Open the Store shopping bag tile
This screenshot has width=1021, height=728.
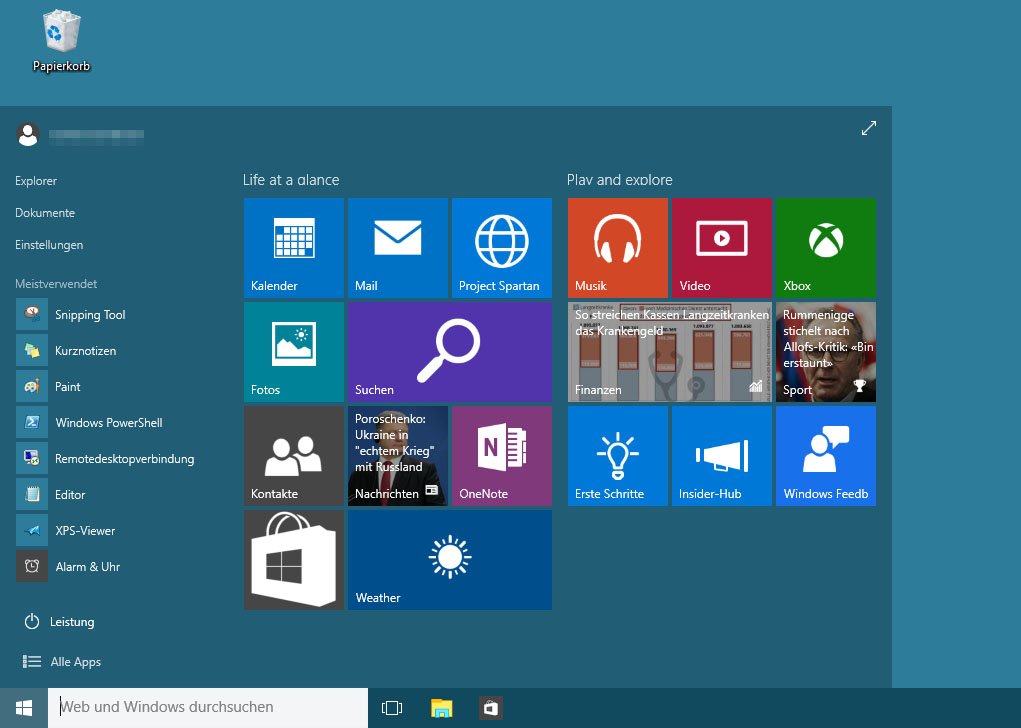coord(294,560)
